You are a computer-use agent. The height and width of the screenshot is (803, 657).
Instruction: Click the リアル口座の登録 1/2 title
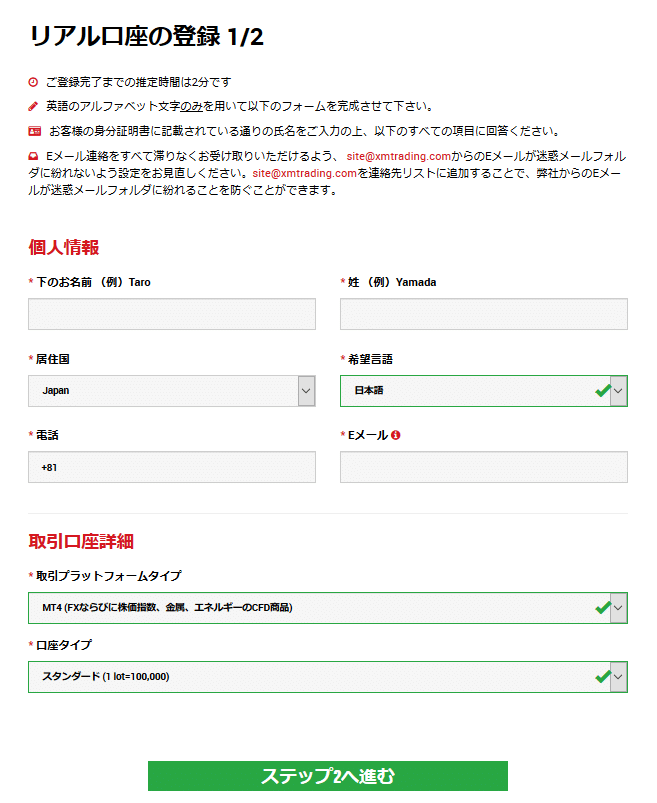coord(146,36)
